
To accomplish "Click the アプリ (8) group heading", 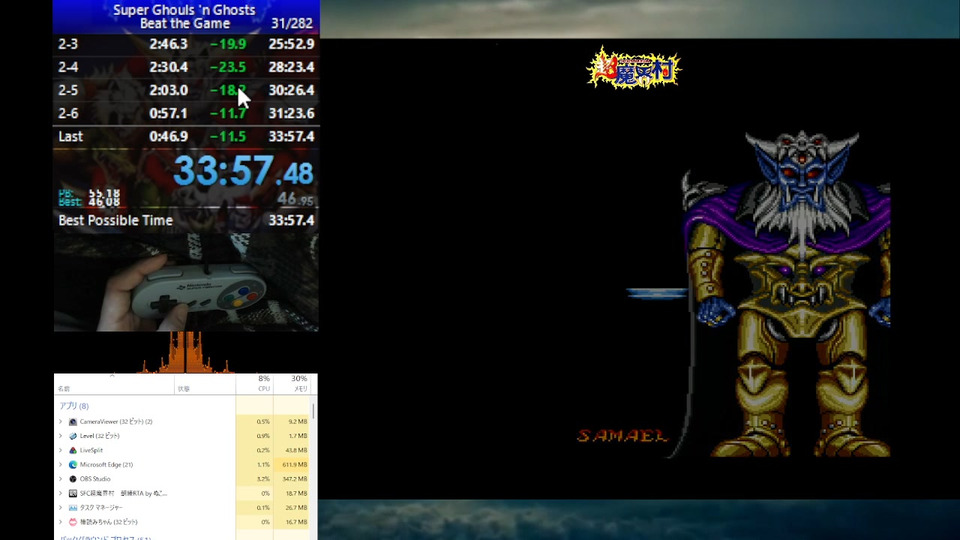I will point(74,406).
